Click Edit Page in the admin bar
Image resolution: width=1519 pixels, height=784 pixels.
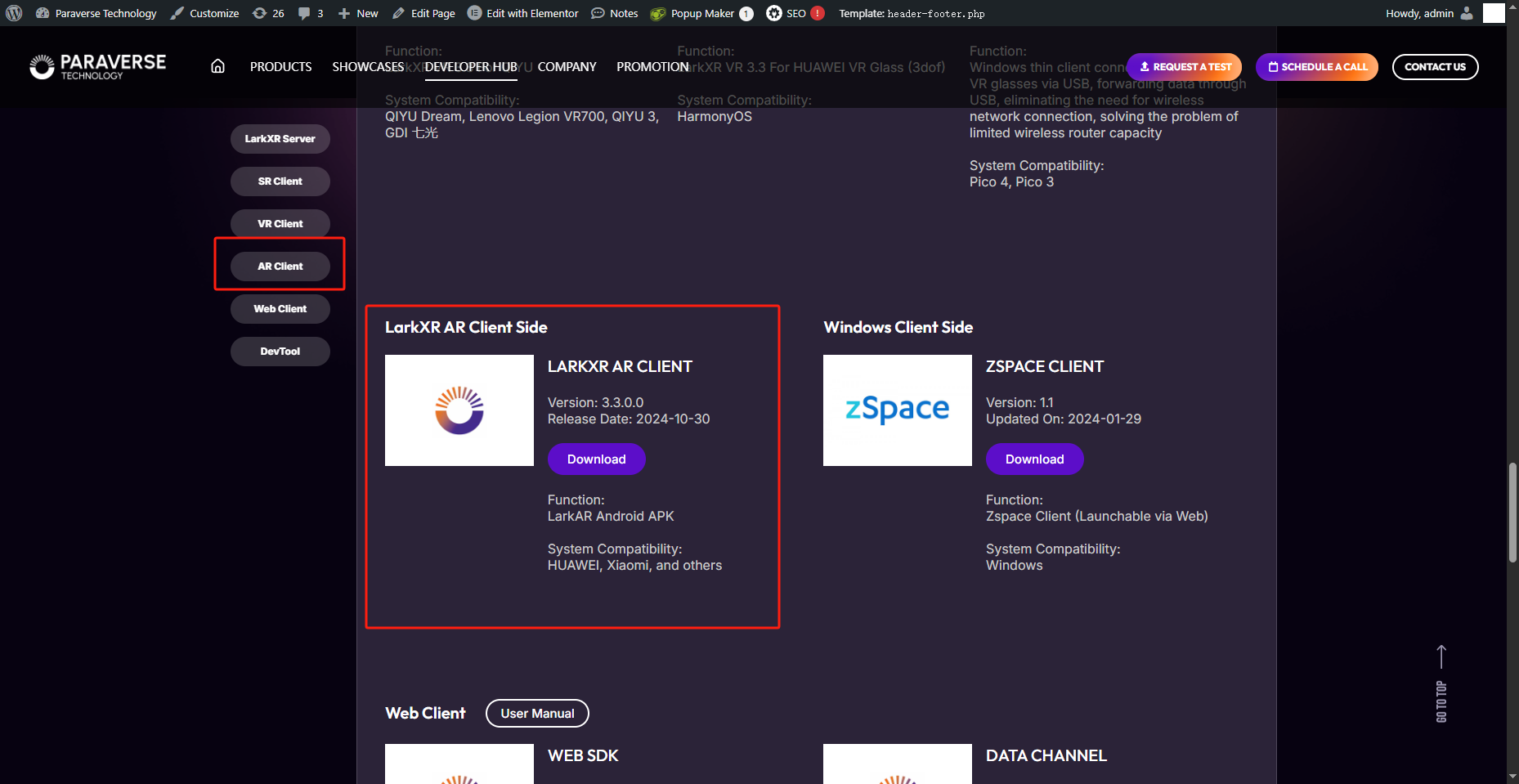(423, 13)
